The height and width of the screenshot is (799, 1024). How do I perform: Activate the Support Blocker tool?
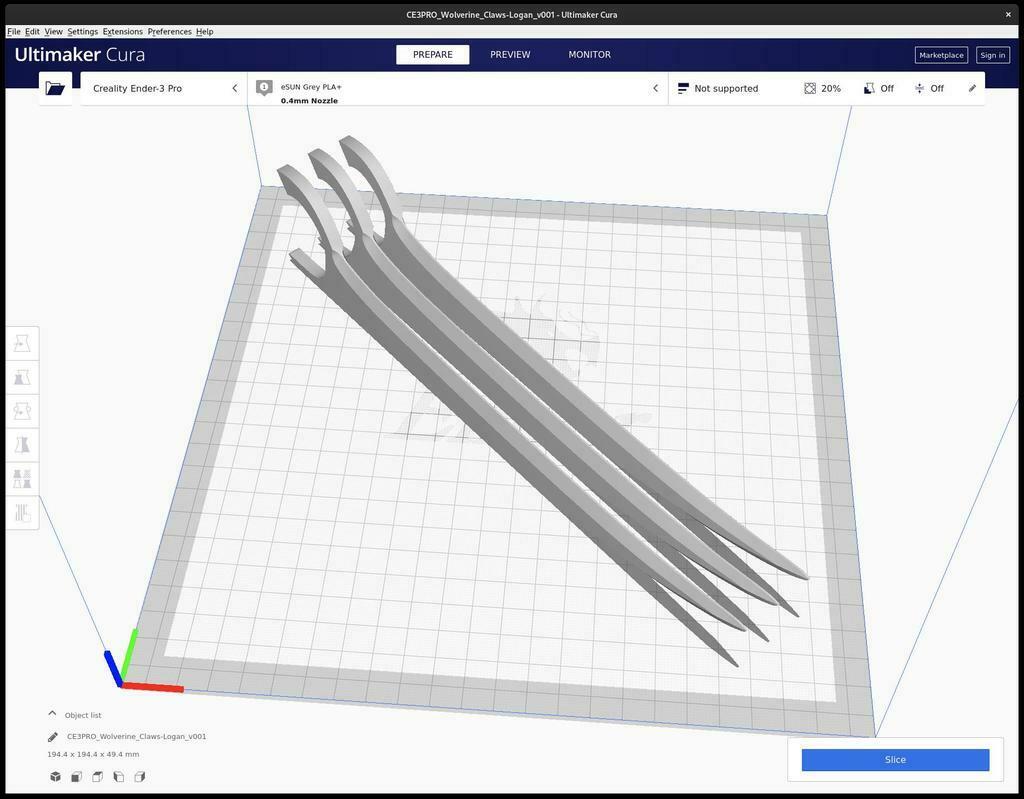[x=22, y=512]
